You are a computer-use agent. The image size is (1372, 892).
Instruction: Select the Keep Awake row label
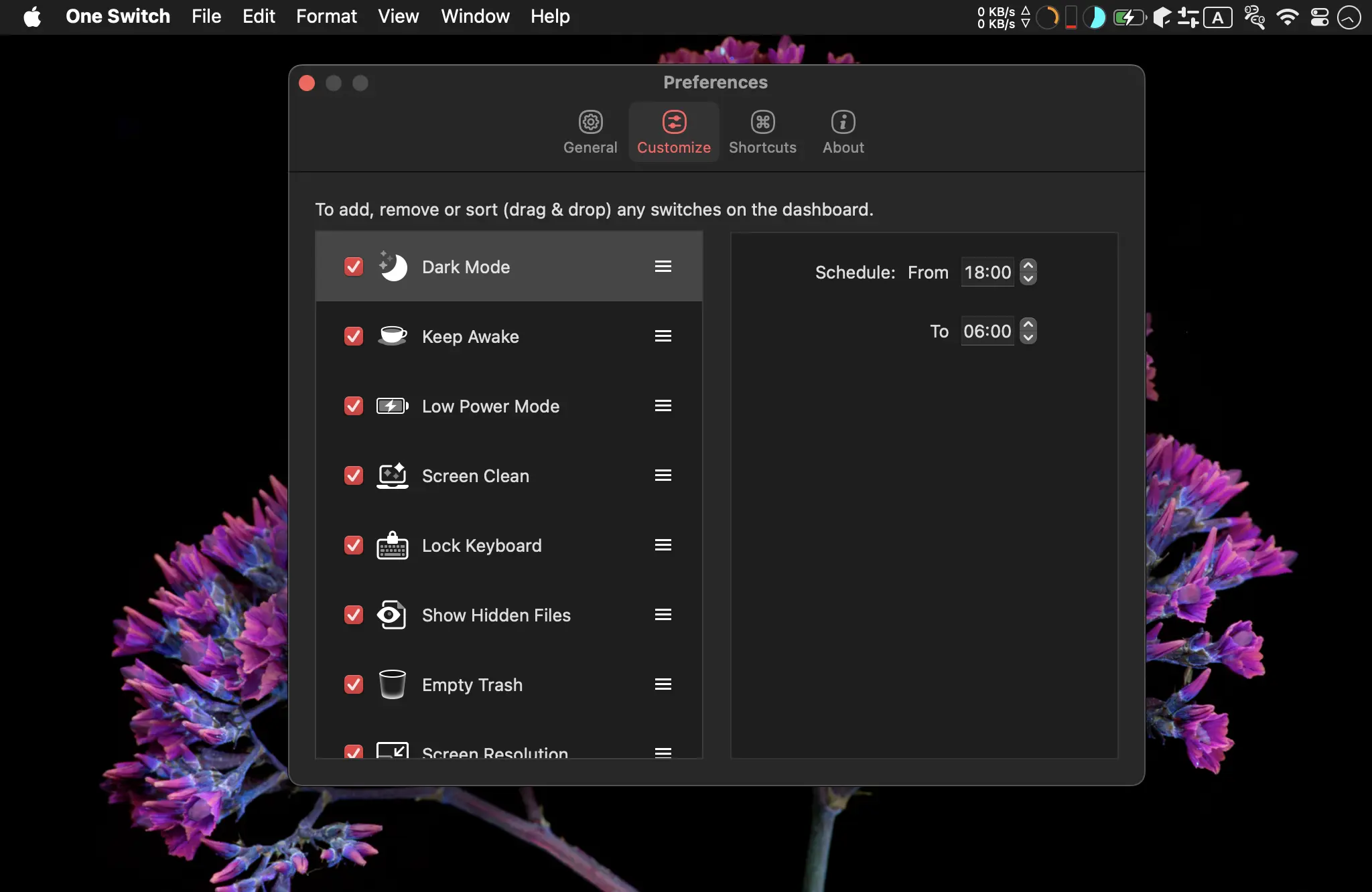[x=470, y=336]
